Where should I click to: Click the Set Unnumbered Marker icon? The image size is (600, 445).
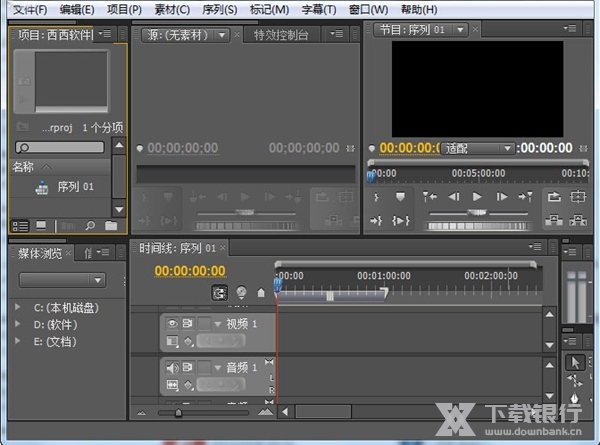pyautogui.click(x=400, y=197)
